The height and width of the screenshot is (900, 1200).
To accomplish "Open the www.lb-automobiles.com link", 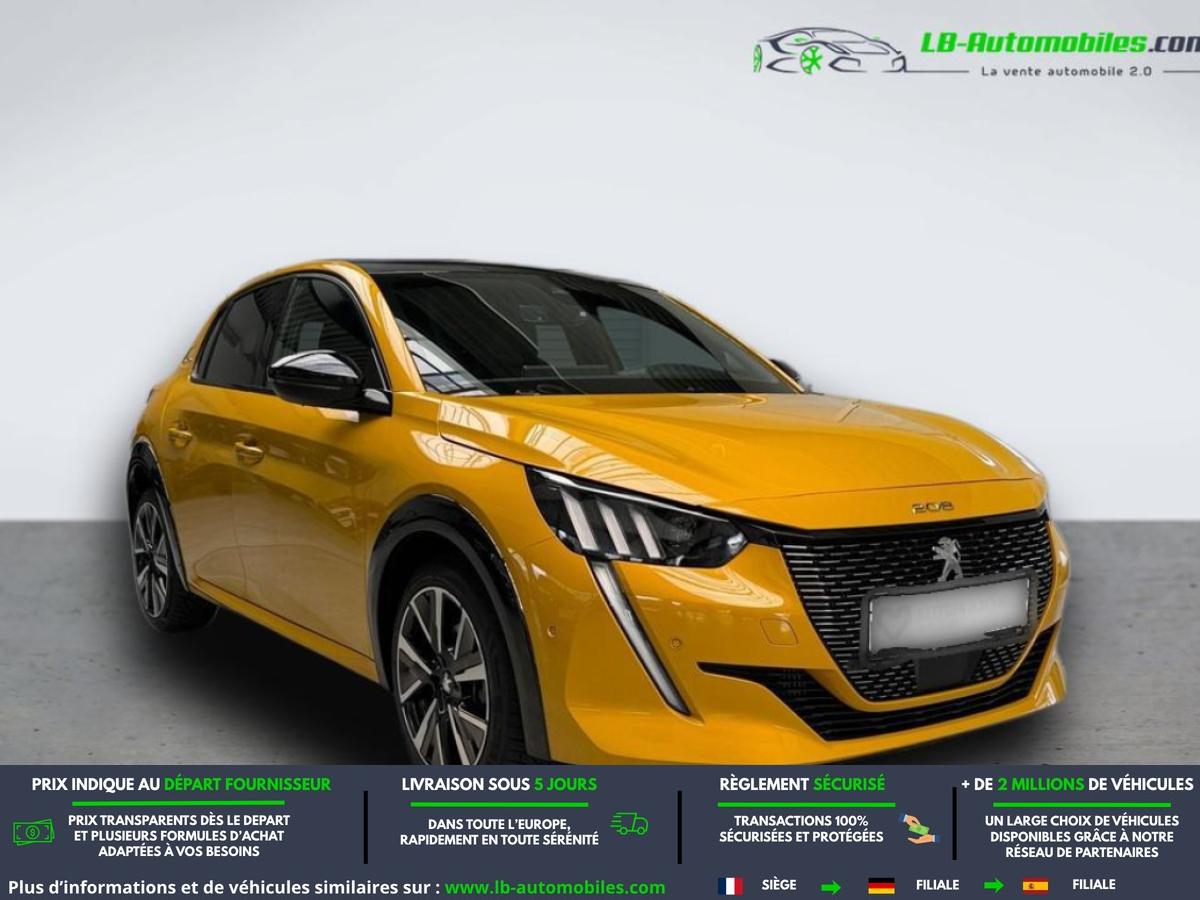I will point(555,887).
